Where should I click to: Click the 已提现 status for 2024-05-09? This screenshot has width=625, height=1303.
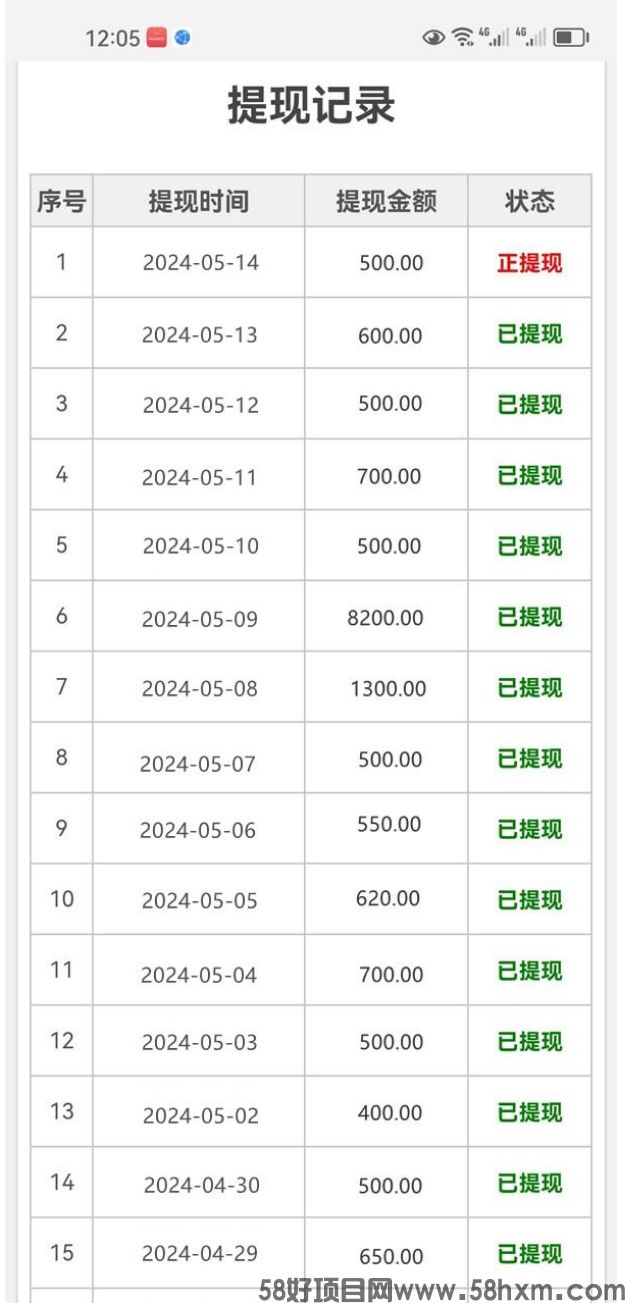[x=530, y=617]
